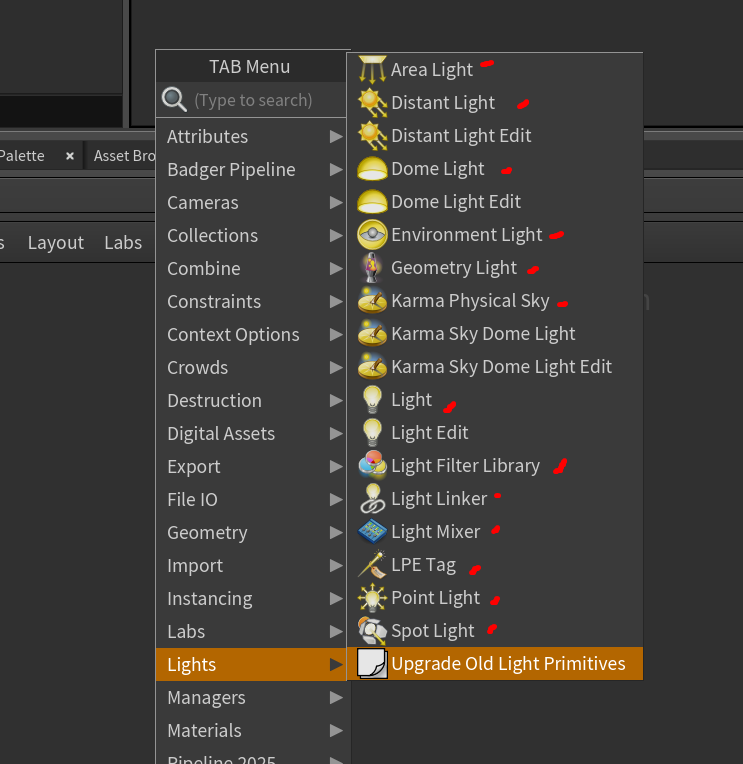Open the Labs menu in menu bar

tap(123, 243)
